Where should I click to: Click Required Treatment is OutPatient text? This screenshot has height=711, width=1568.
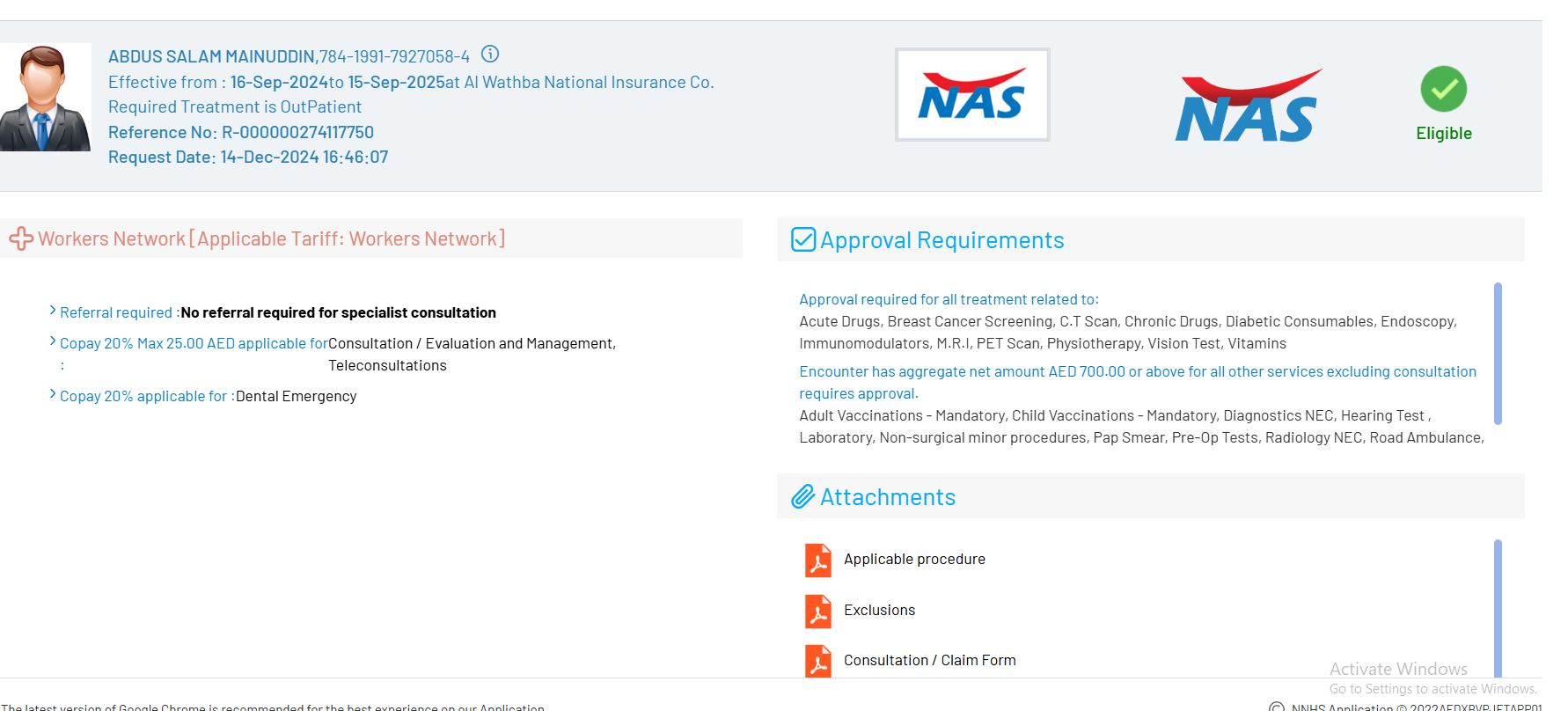(x=235, y=106)
